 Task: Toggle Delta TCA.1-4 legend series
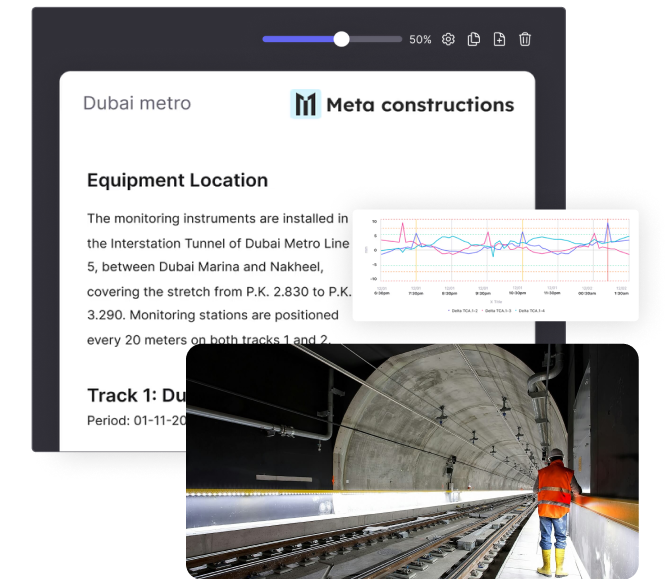(x=531, y=311)
